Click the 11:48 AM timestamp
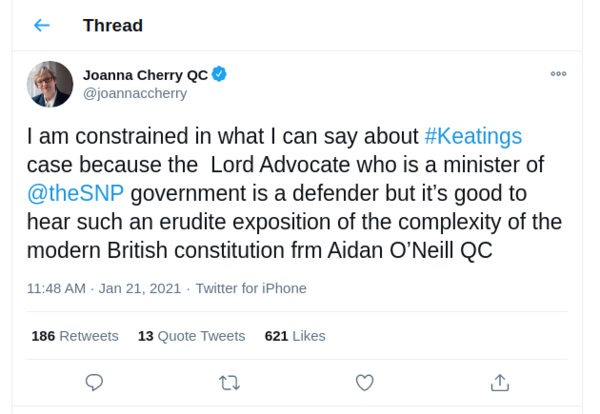600x414 pixels. 56,288
